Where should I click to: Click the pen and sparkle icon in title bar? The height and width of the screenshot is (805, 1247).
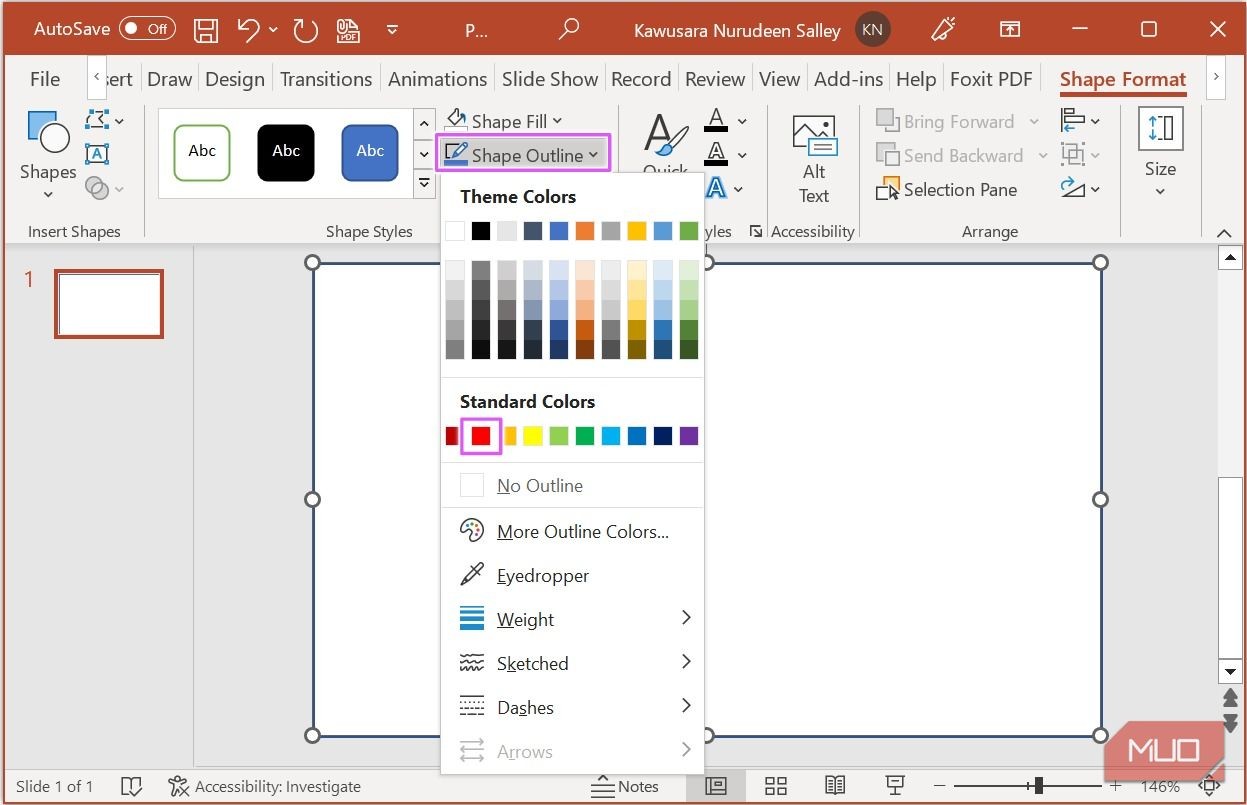(x=943, y=30)
